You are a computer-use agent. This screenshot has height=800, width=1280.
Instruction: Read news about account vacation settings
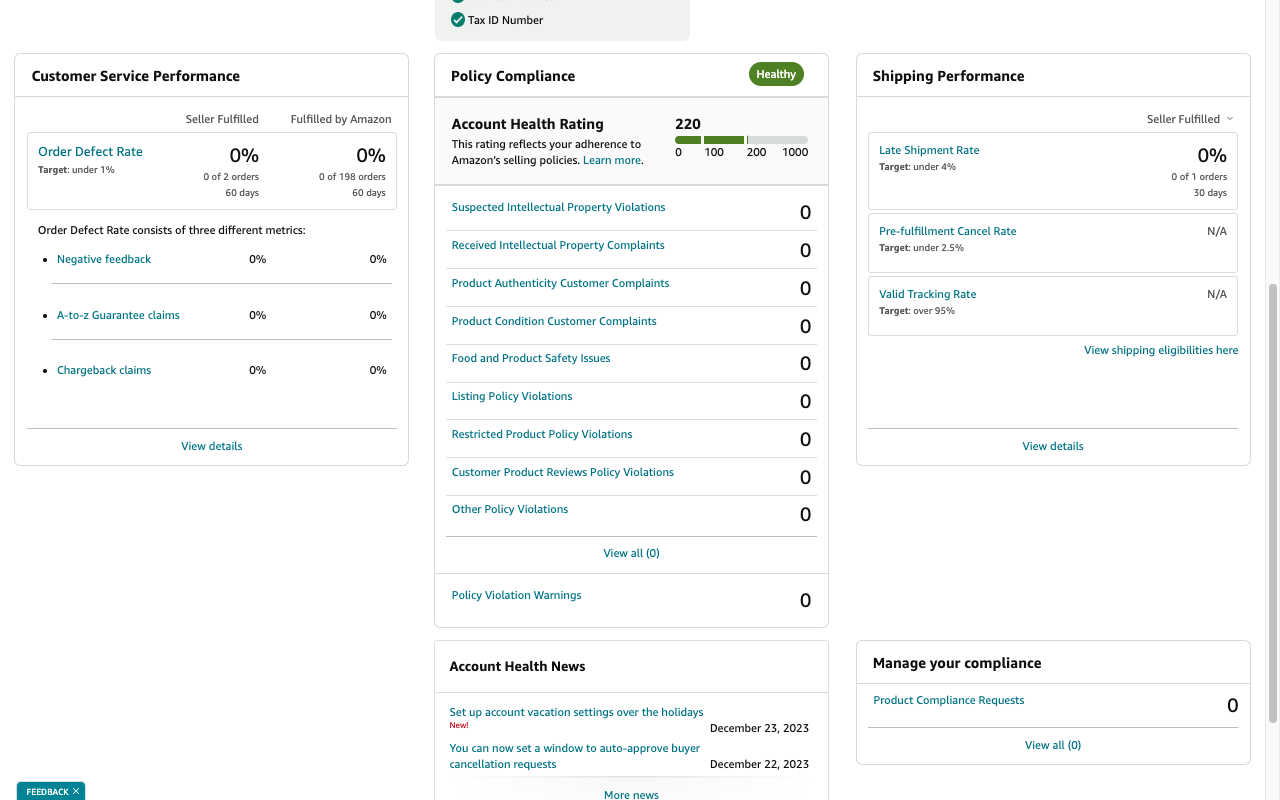pos(576,712)
